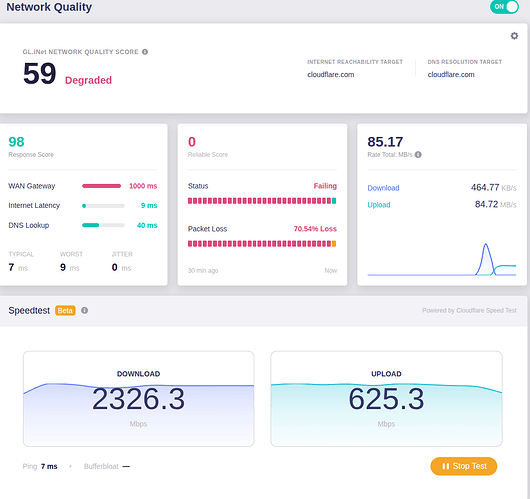
Task: Click Powered by Cloudflare Speed Test text
Action: coord(469,310)
